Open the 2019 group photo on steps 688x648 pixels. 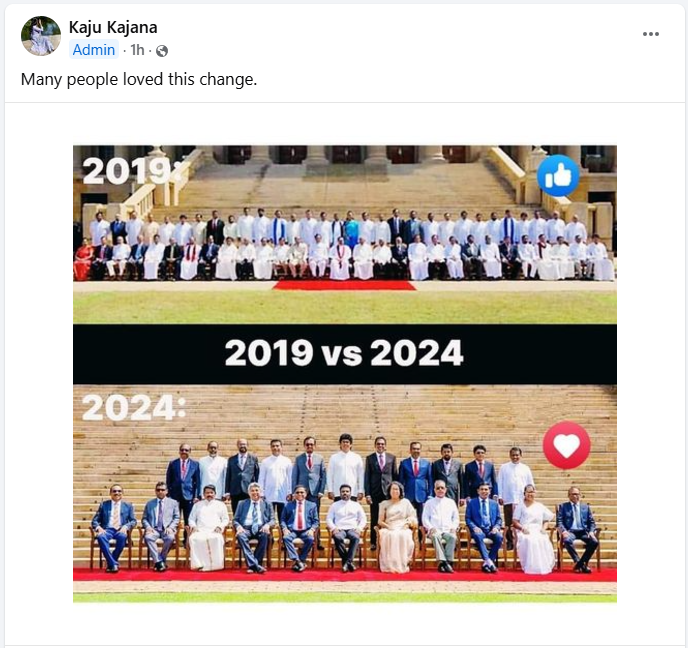coord(344,235)
